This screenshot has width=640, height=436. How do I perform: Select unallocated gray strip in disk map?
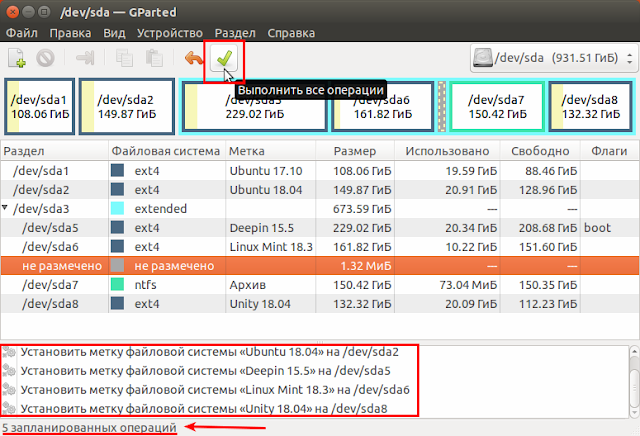442,107
